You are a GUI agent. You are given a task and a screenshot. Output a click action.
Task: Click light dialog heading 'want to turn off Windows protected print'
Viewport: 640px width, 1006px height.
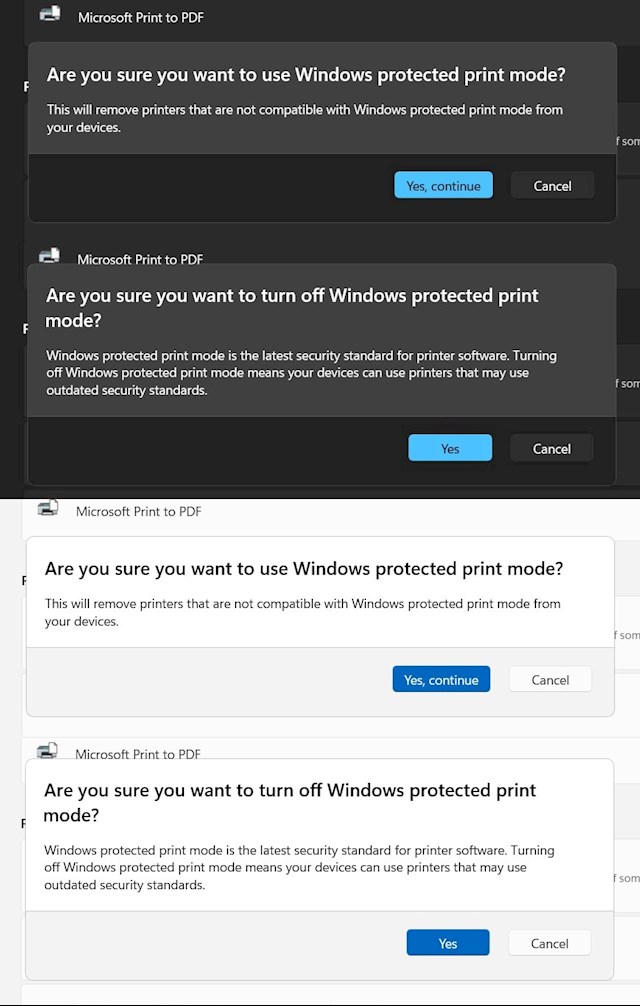(x=290, y=790)
